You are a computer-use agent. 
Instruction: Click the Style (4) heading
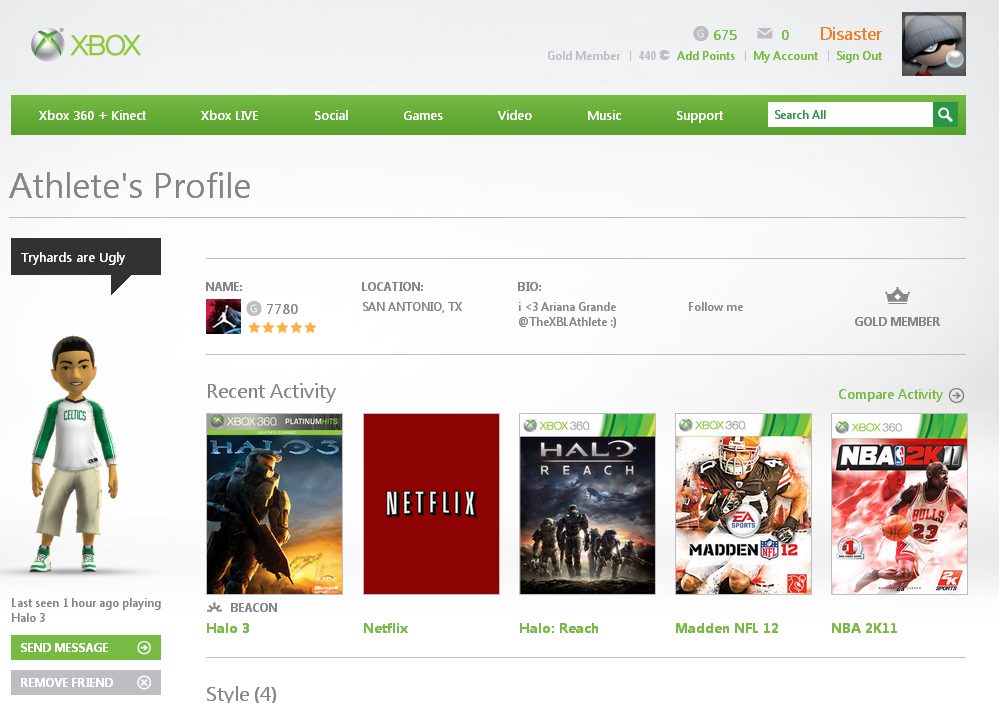[241, 693]
